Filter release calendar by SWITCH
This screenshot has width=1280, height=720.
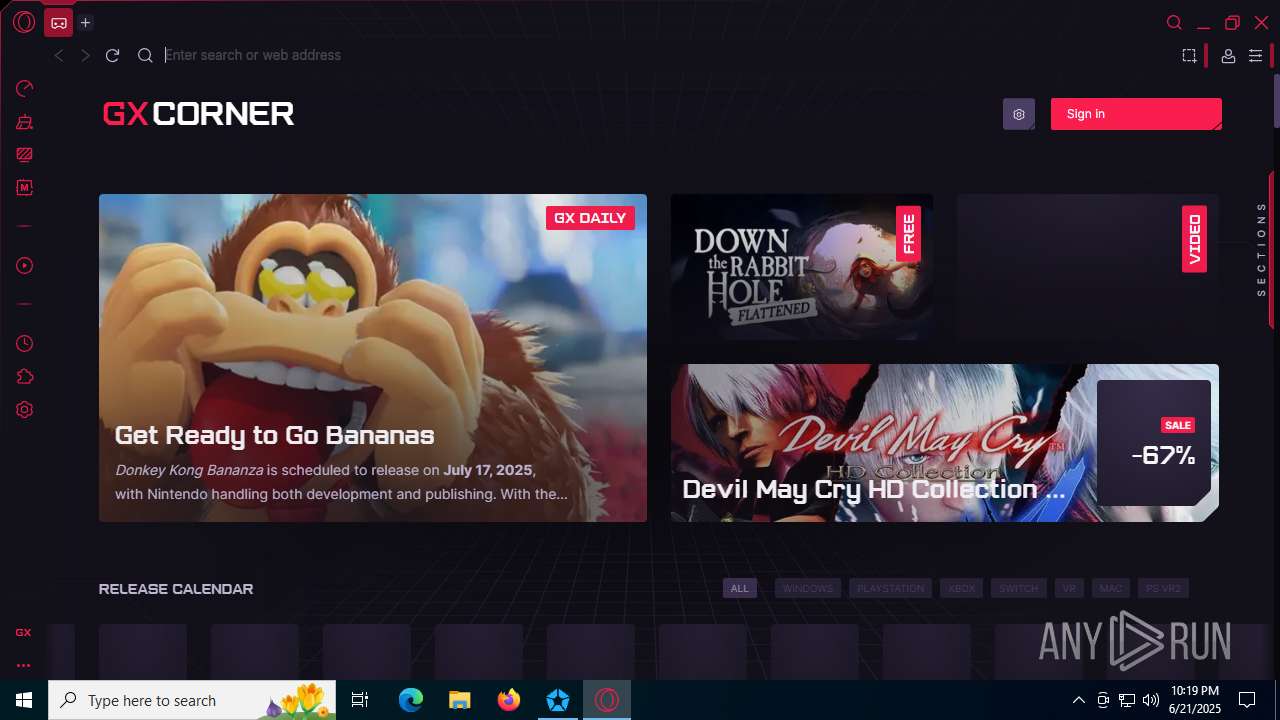1019,588
